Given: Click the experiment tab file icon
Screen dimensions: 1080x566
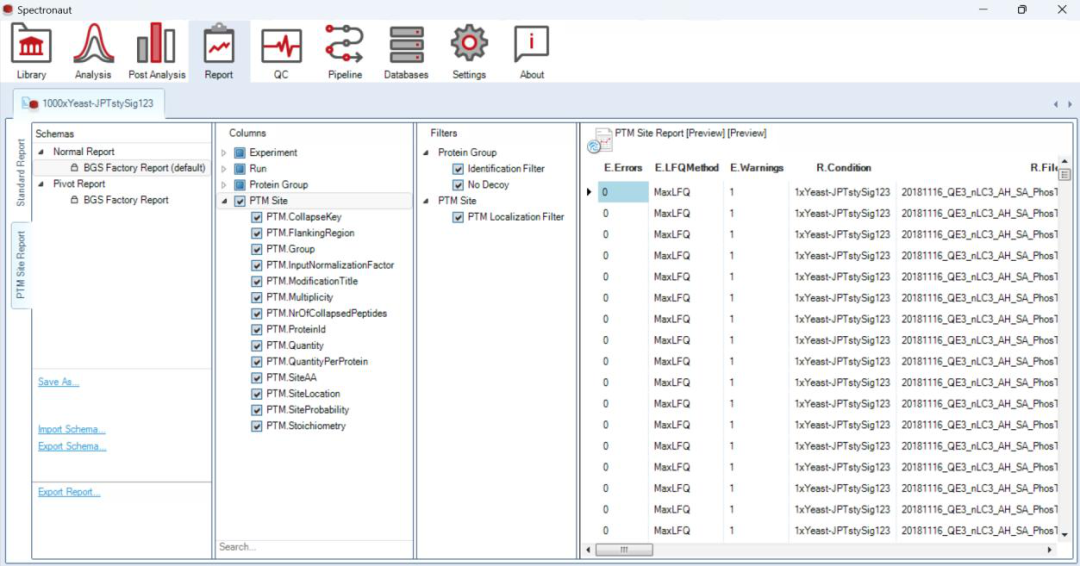Looking at the screenshot, I should tap(30, 103).
